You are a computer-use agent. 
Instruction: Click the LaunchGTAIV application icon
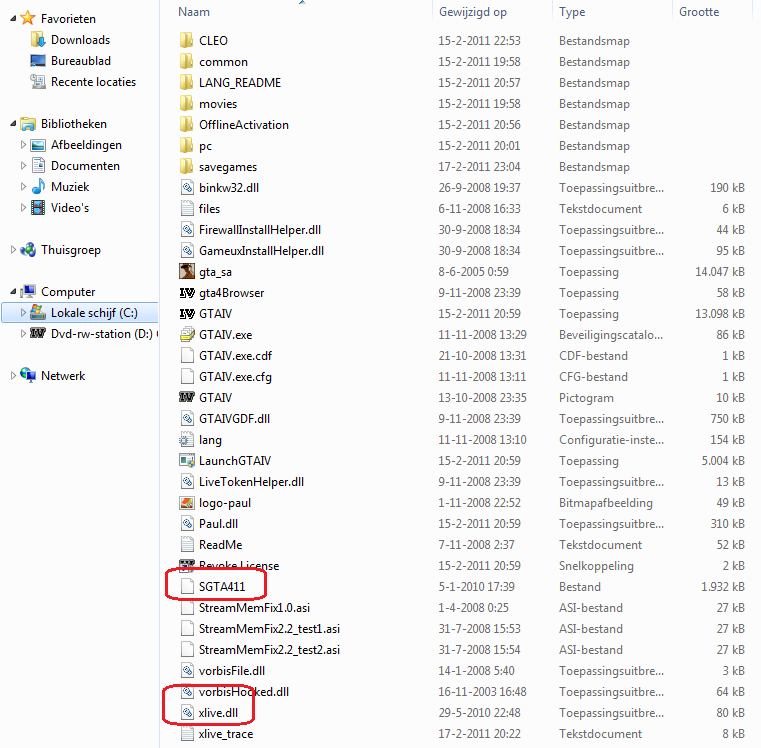coord(187,460)
